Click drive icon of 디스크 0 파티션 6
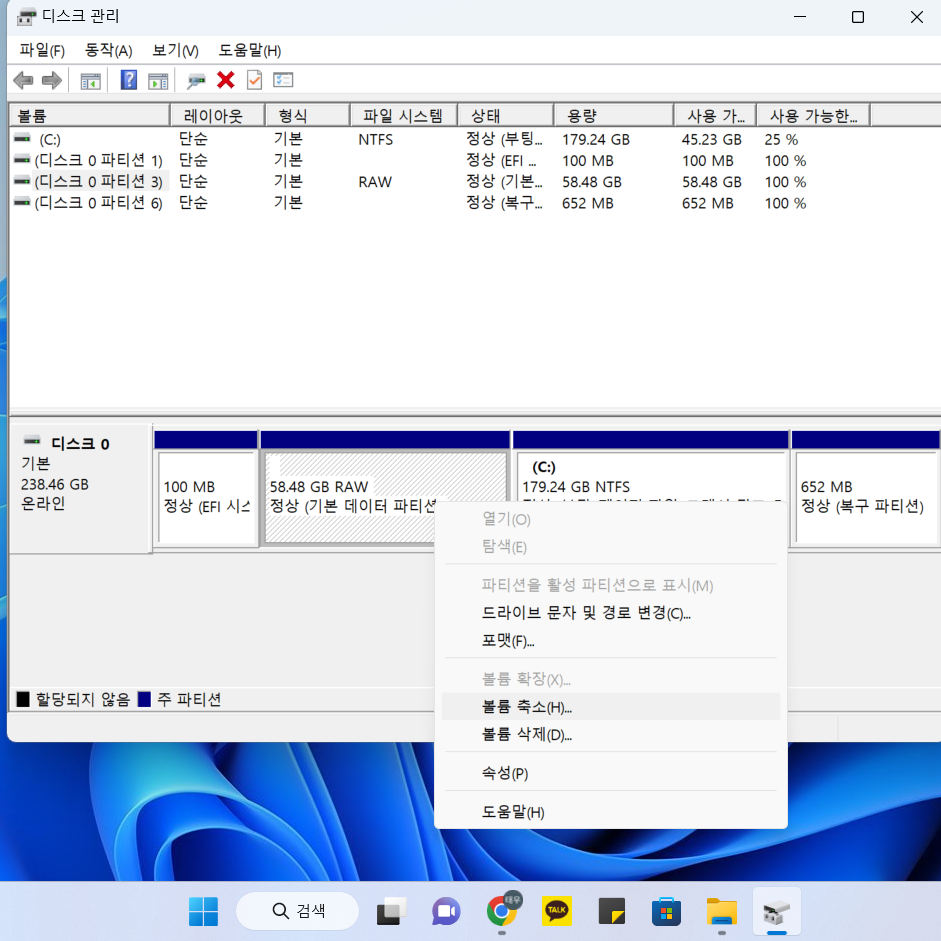 22,202
